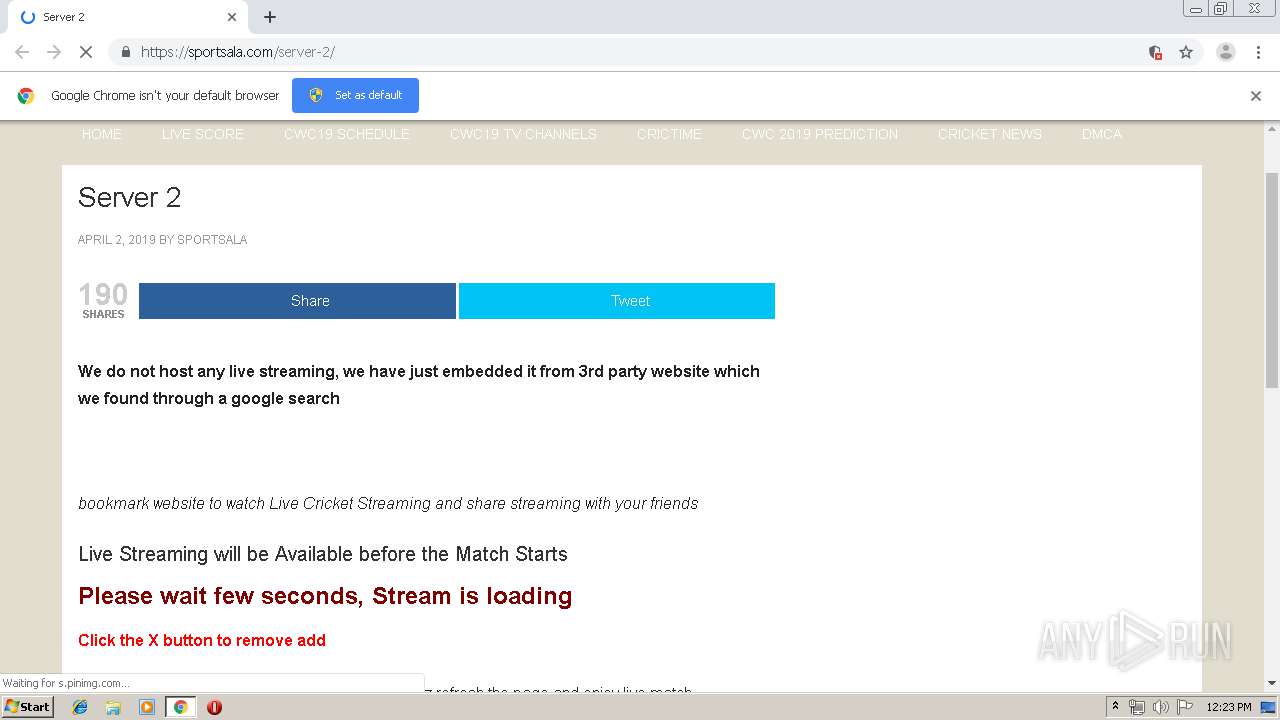
Task: Go forward to next page
Action: (x=54, y=52)
